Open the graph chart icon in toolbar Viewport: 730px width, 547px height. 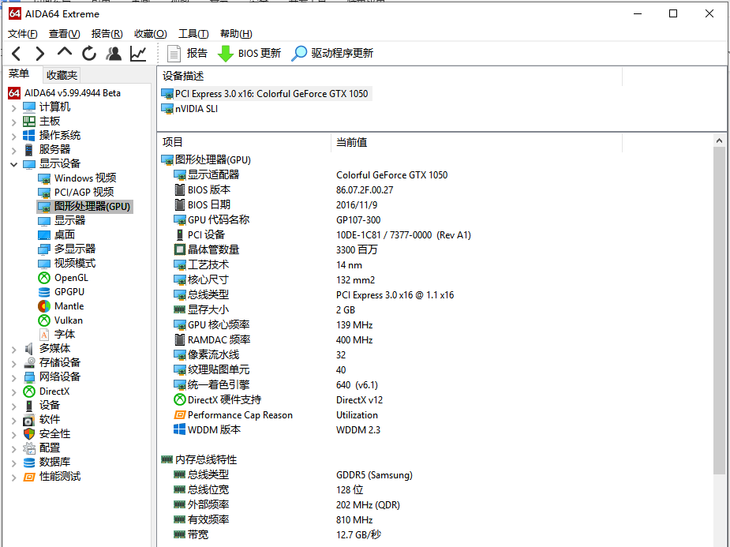point(138,54)
